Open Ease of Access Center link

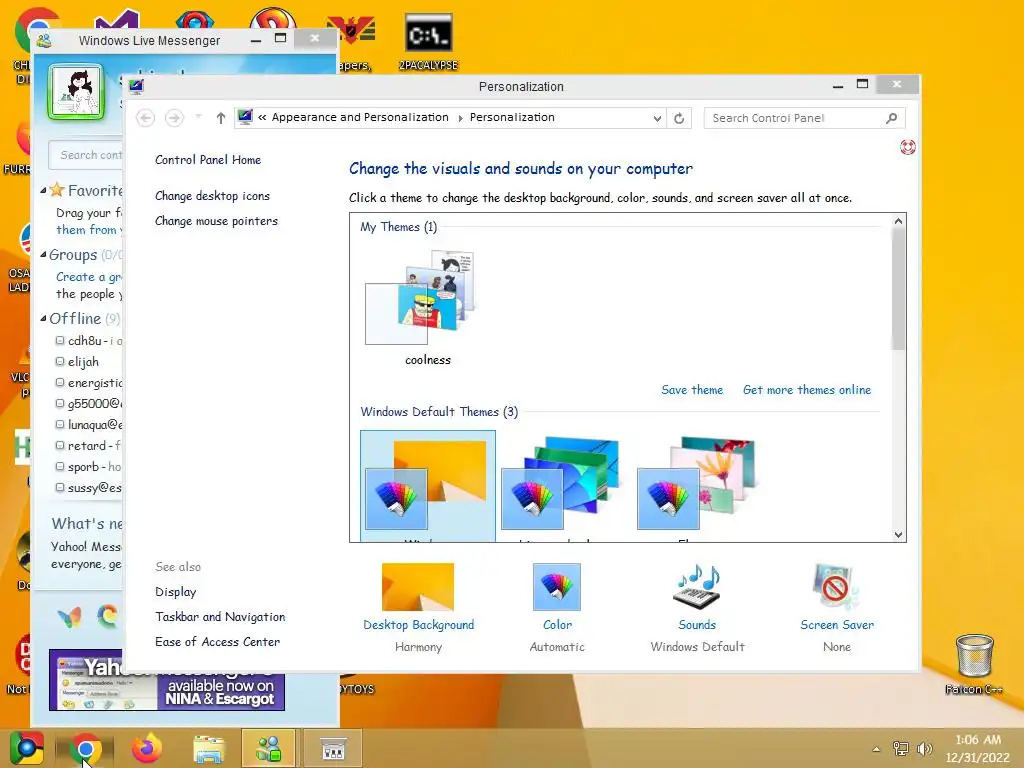217,642
